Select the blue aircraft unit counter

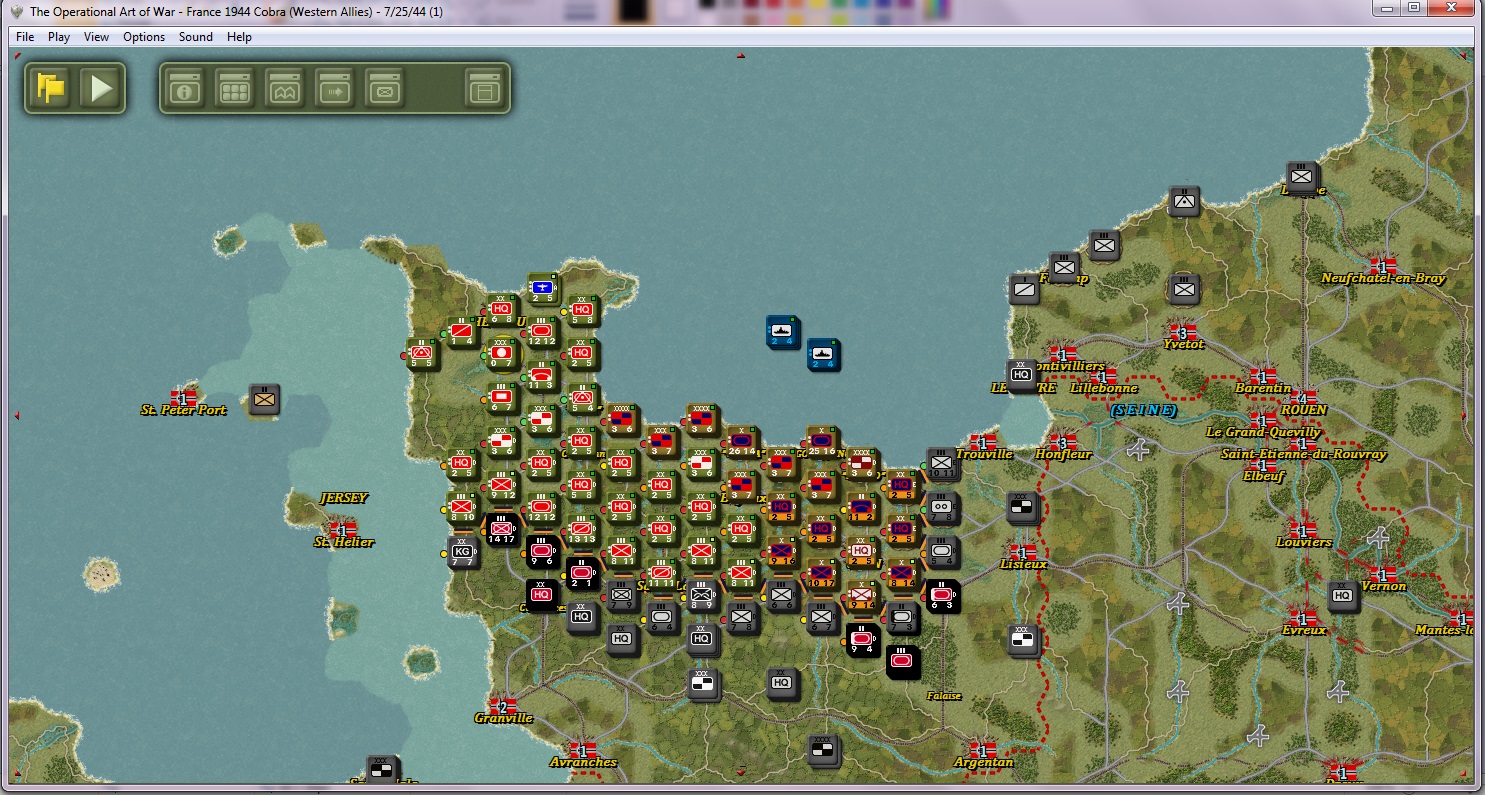[x=543, y=288]
